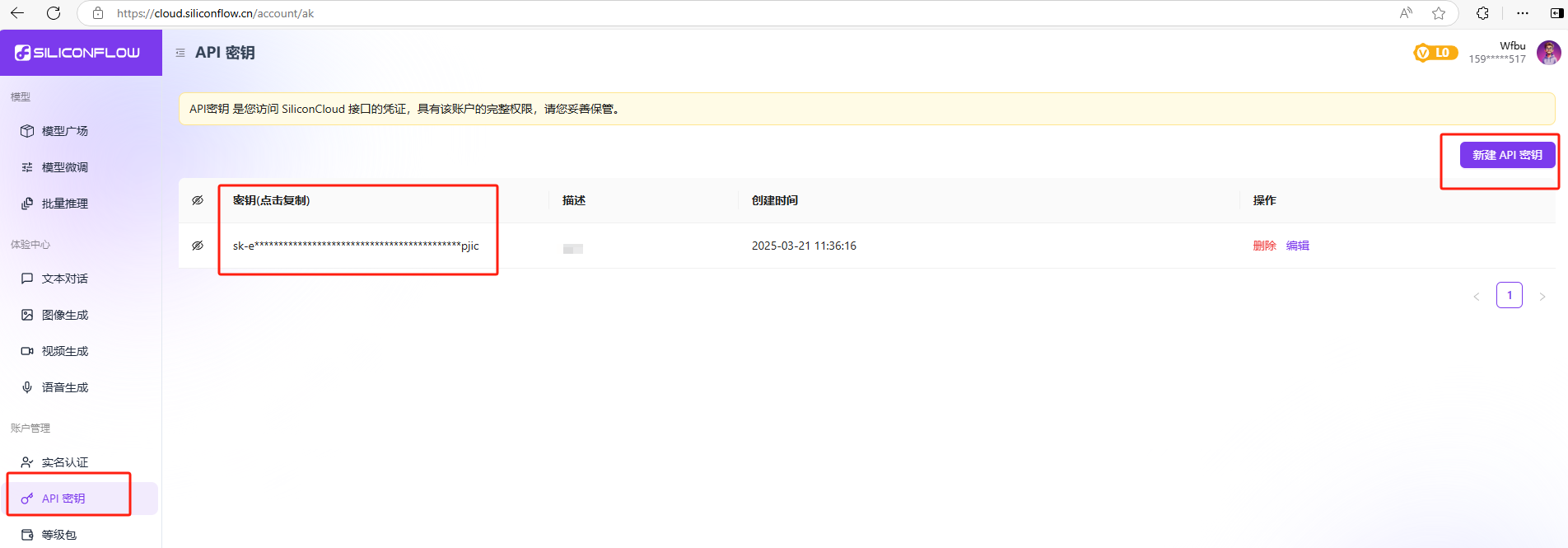The height and width of the screenshot is (548, 1568).
Task: Click the browser back arrow
Action: (17, 13)
